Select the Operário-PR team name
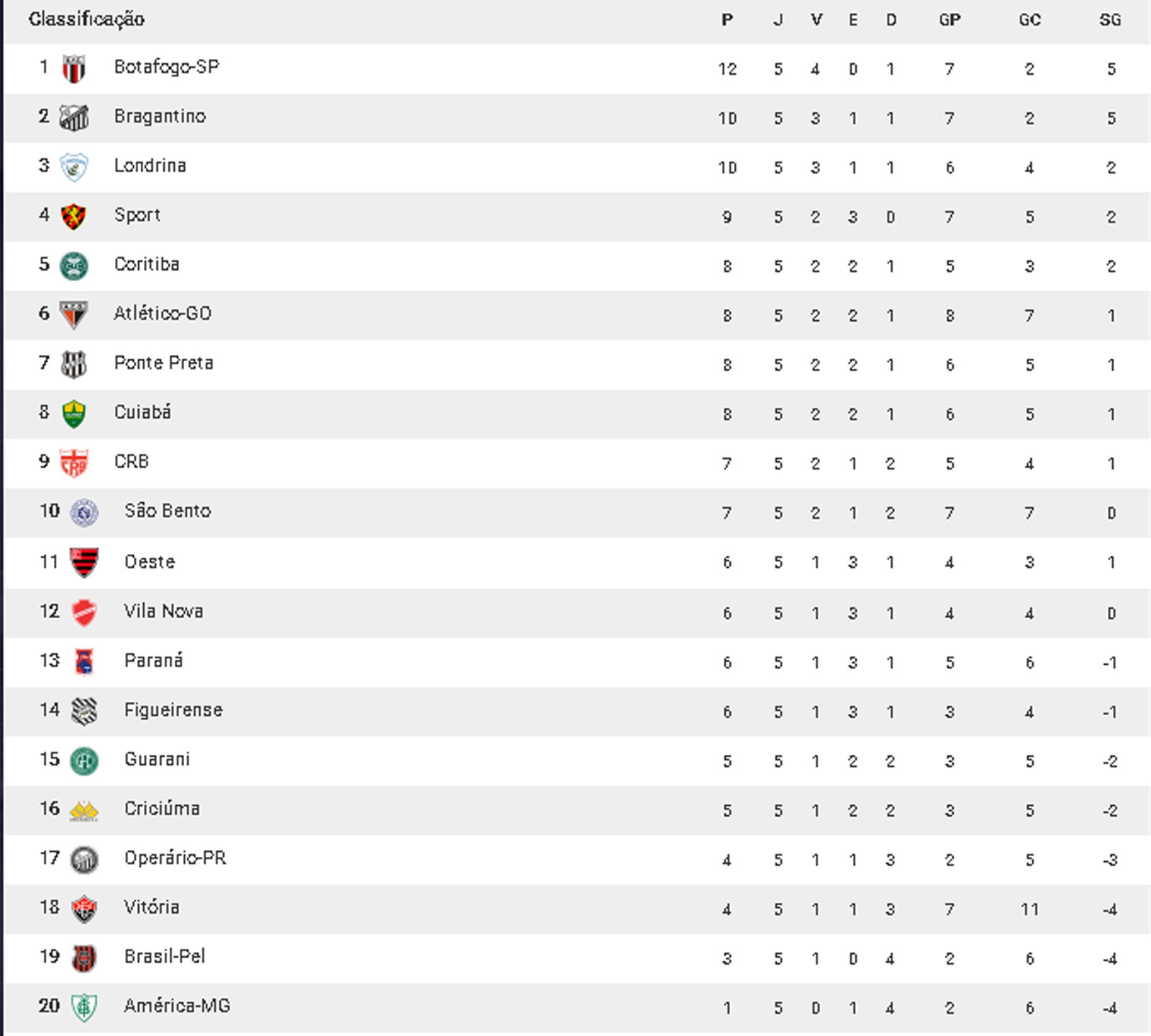The image size is (1151, 1036). [175, 858]
